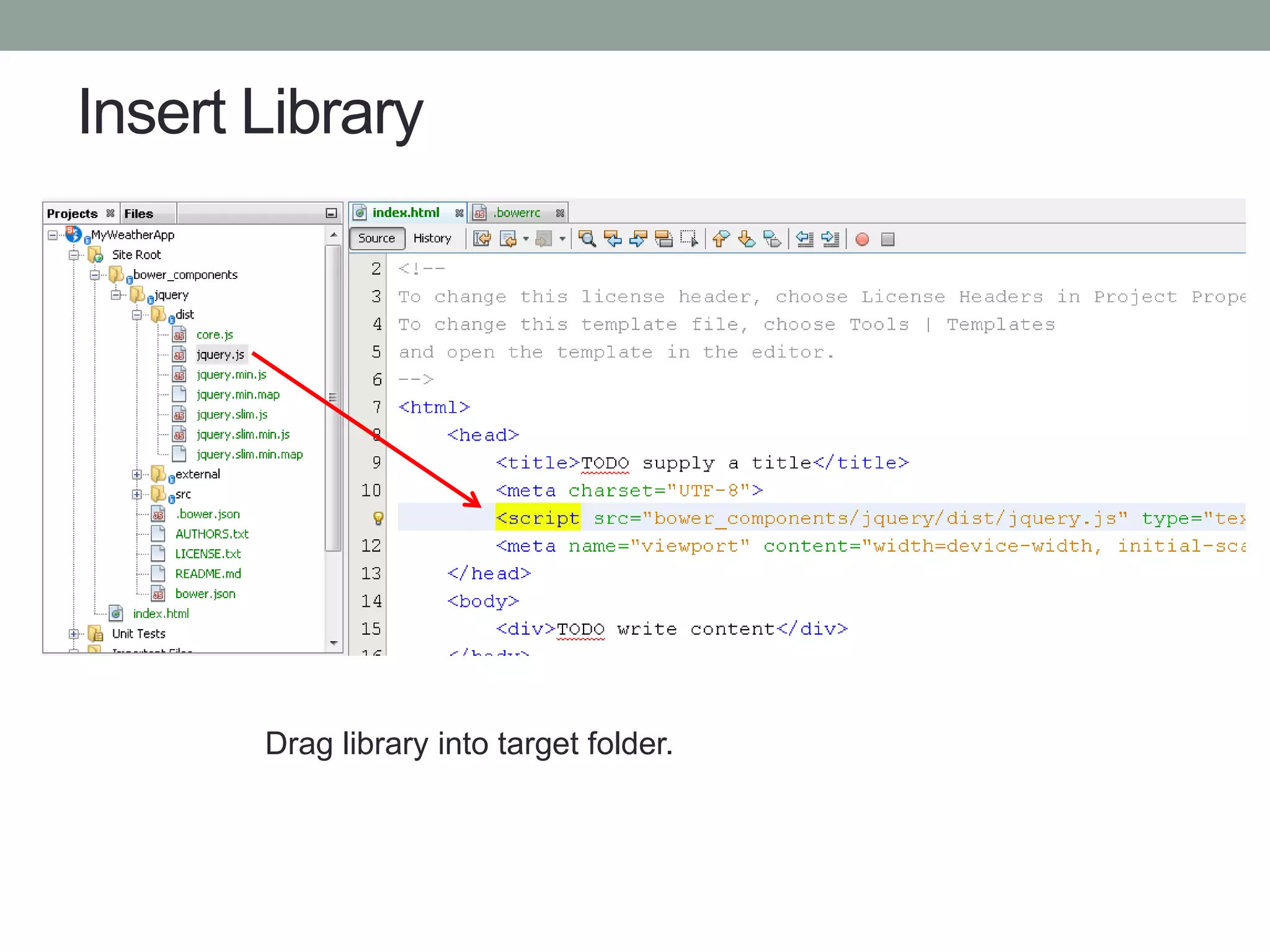The width and height of the screenshot is (1270, 952).
Task: Click Site Root folder icon
Action: click(95, 255)
